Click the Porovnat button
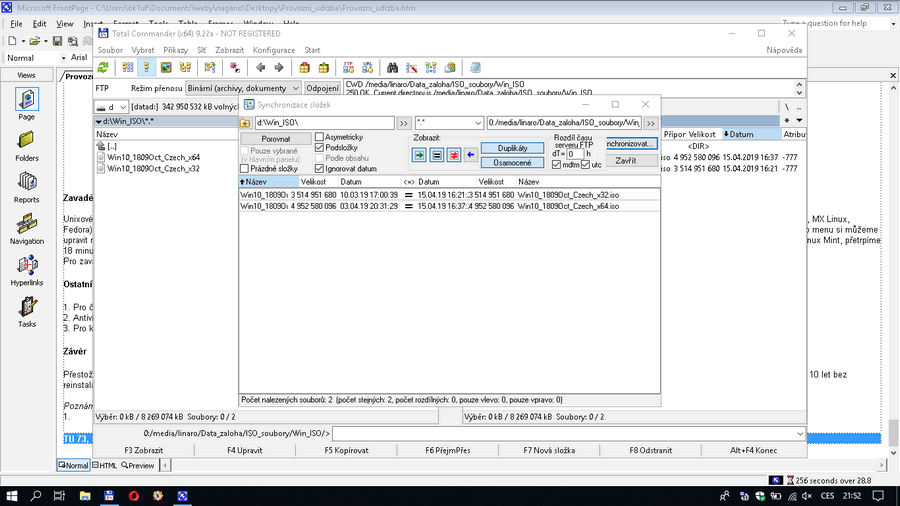The height and width of the screenshot is (506, 900). point(275,139)
